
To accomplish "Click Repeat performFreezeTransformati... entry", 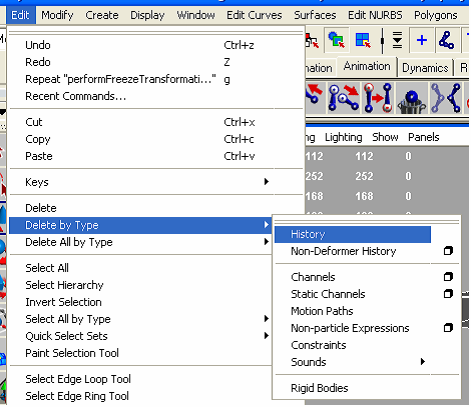I will (156, 79).
